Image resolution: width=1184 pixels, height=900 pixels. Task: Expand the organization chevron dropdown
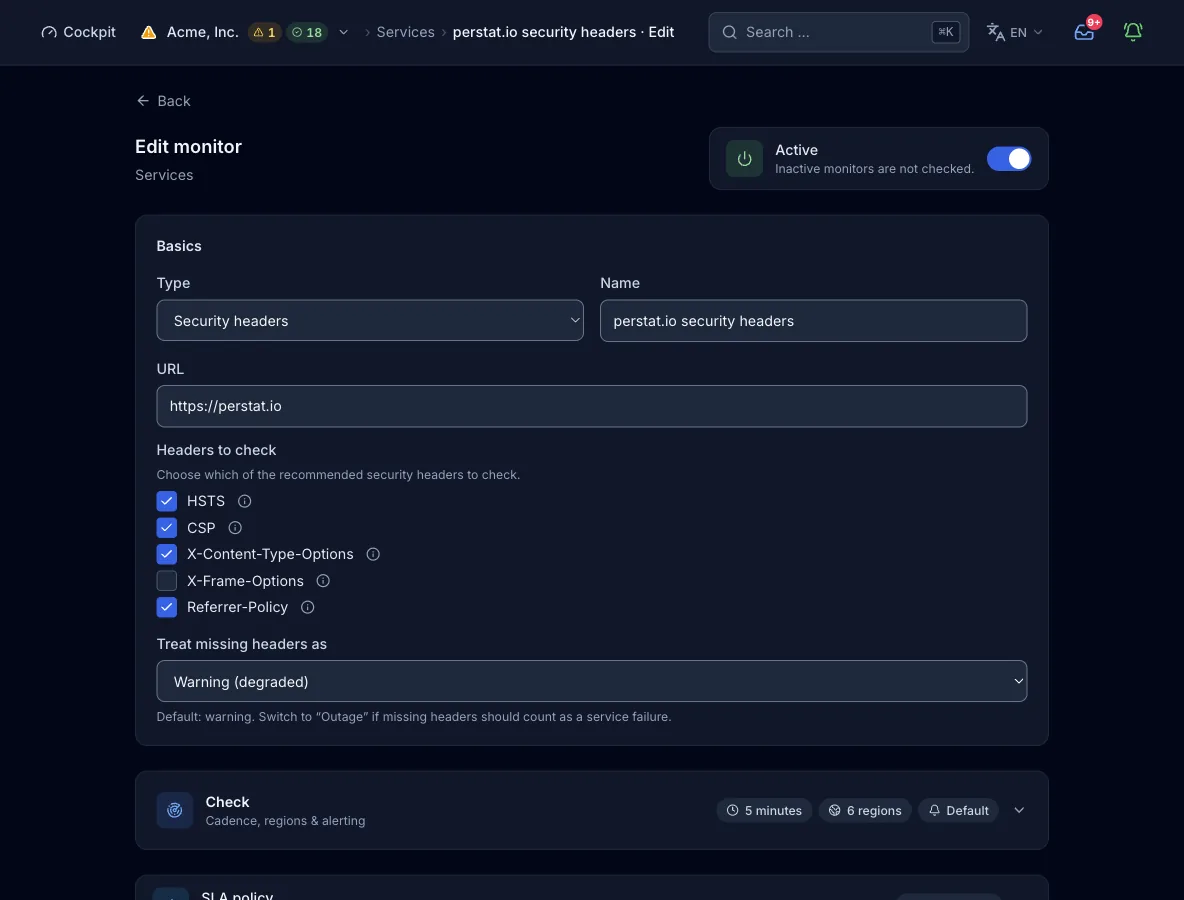click(344, 32)
